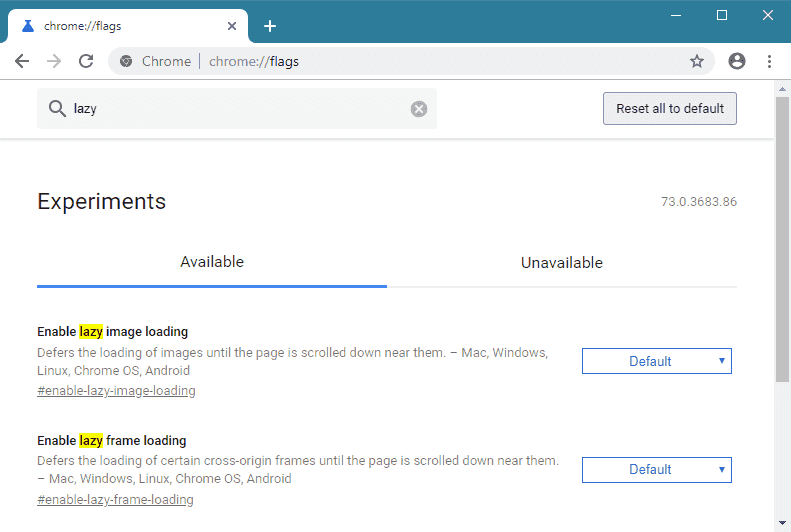791x532 pixels.
Task: Select the chrome://flags browser tab
Action: 128,26
